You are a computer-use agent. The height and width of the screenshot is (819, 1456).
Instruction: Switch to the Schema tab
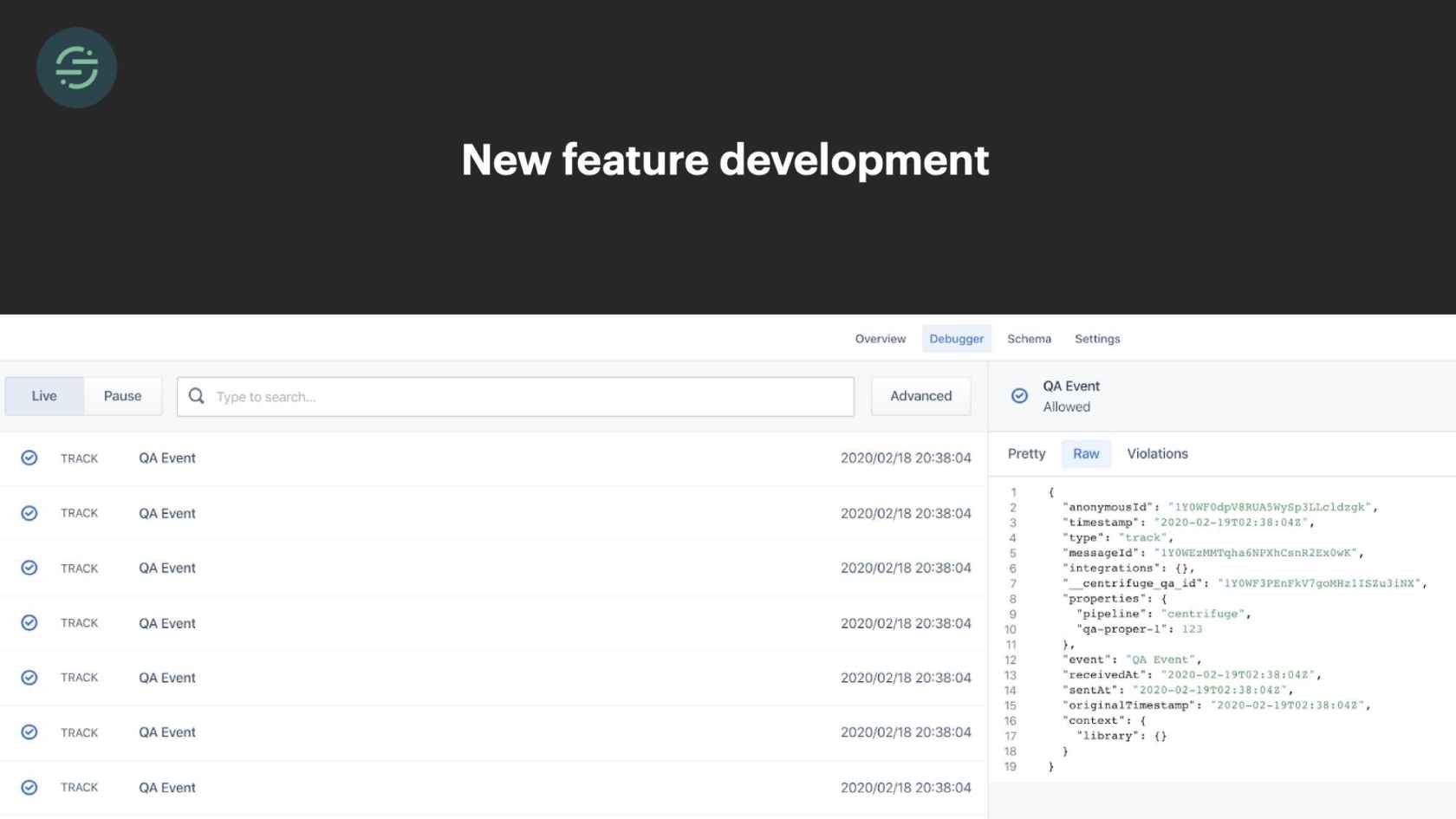pos(1029,339)
